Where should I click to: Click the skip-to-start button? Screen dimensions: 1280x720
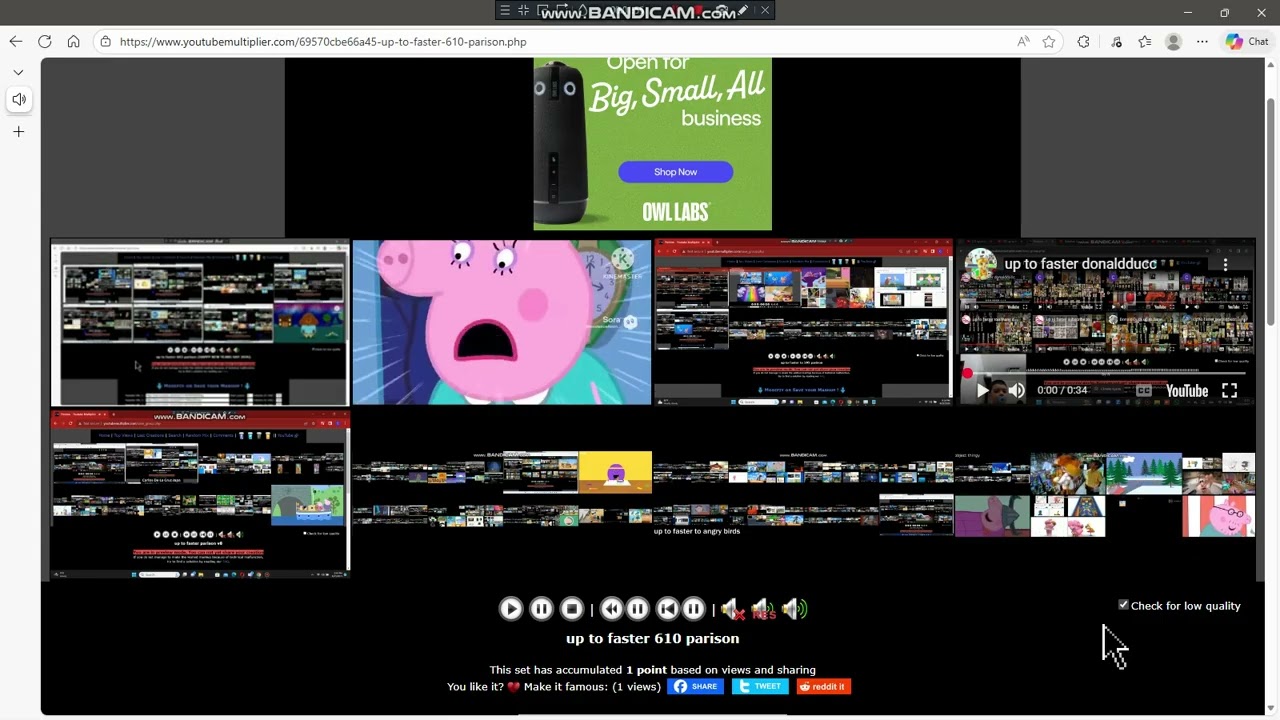(x=667, y=609)
